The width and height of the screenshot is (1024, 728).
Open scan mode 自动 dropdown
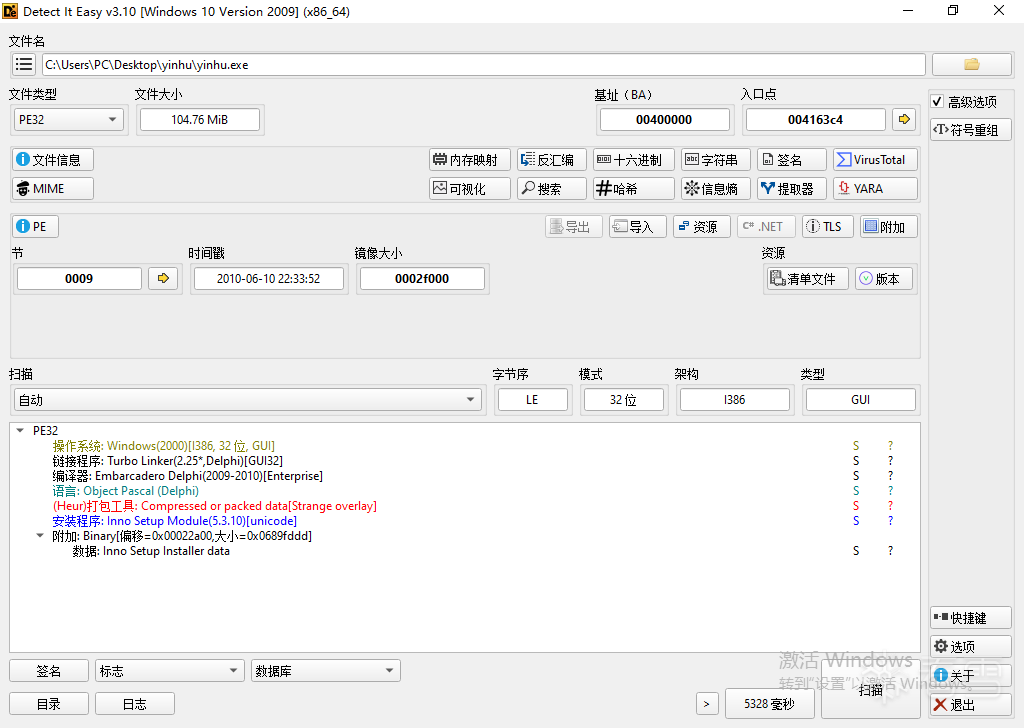pos(248,400)
